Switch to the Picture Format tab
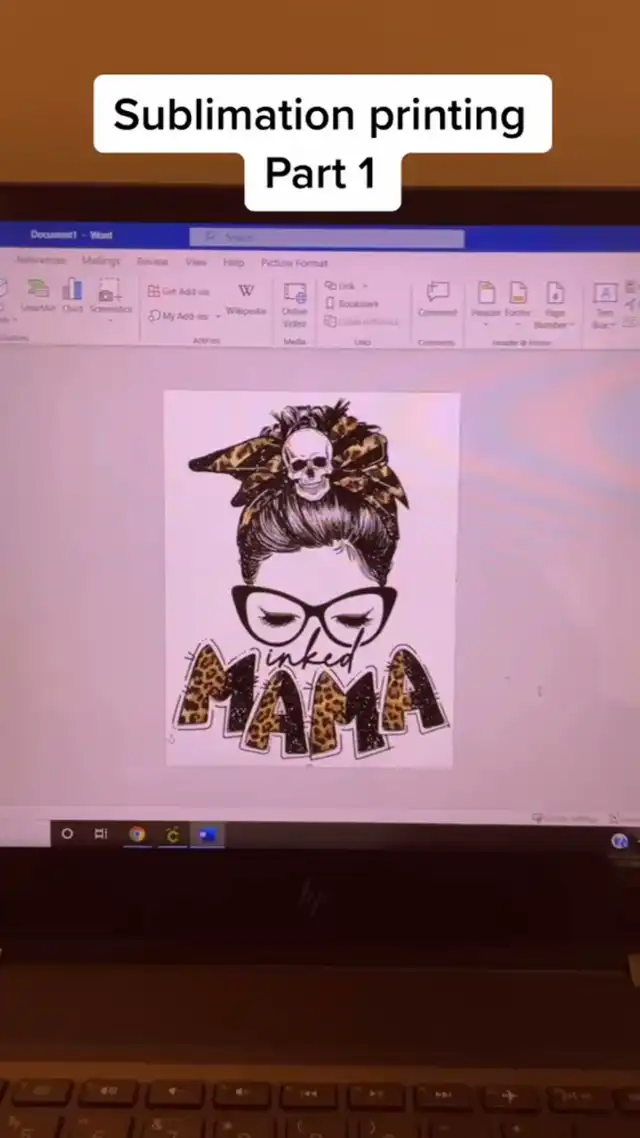Viewport: 640px width, 1138px height. 294,263
